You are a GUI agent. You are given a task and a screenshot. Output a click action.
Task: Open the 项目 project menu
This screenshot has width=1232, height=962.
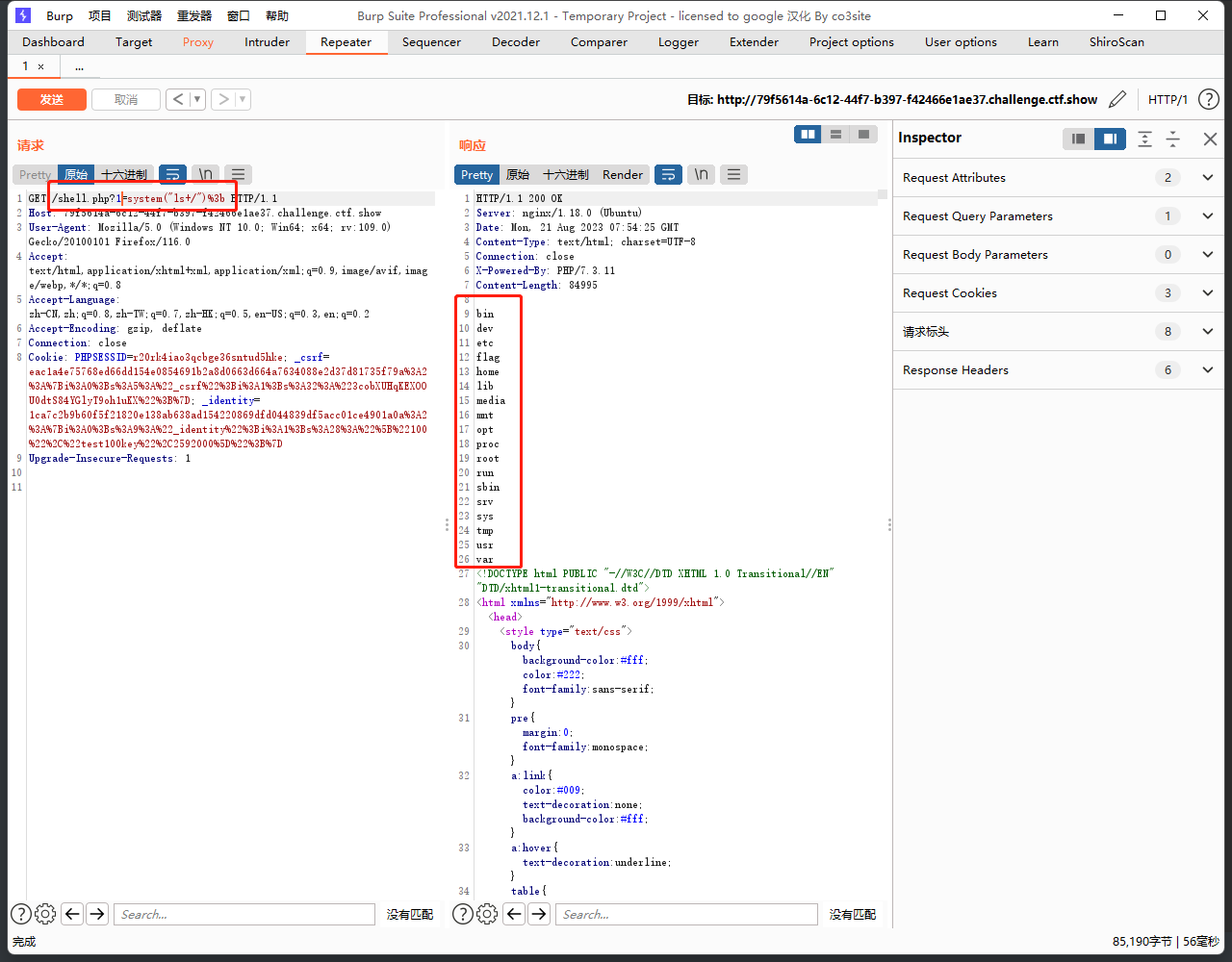(100, 15)
